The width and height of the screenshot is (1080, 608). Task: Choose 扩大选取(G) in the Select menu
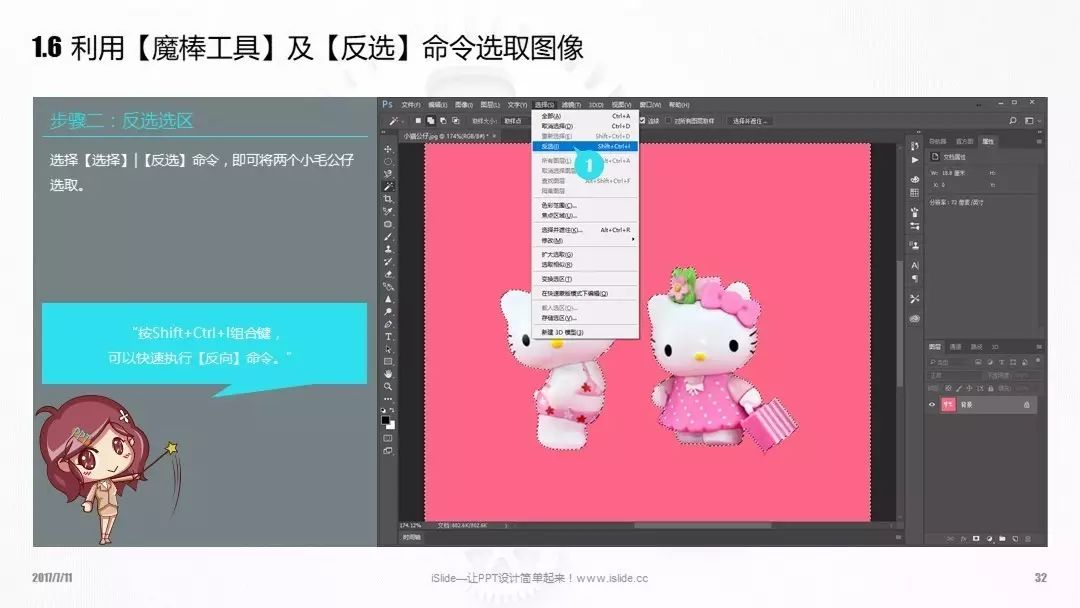pyautogui.click(x=585, y=254)
